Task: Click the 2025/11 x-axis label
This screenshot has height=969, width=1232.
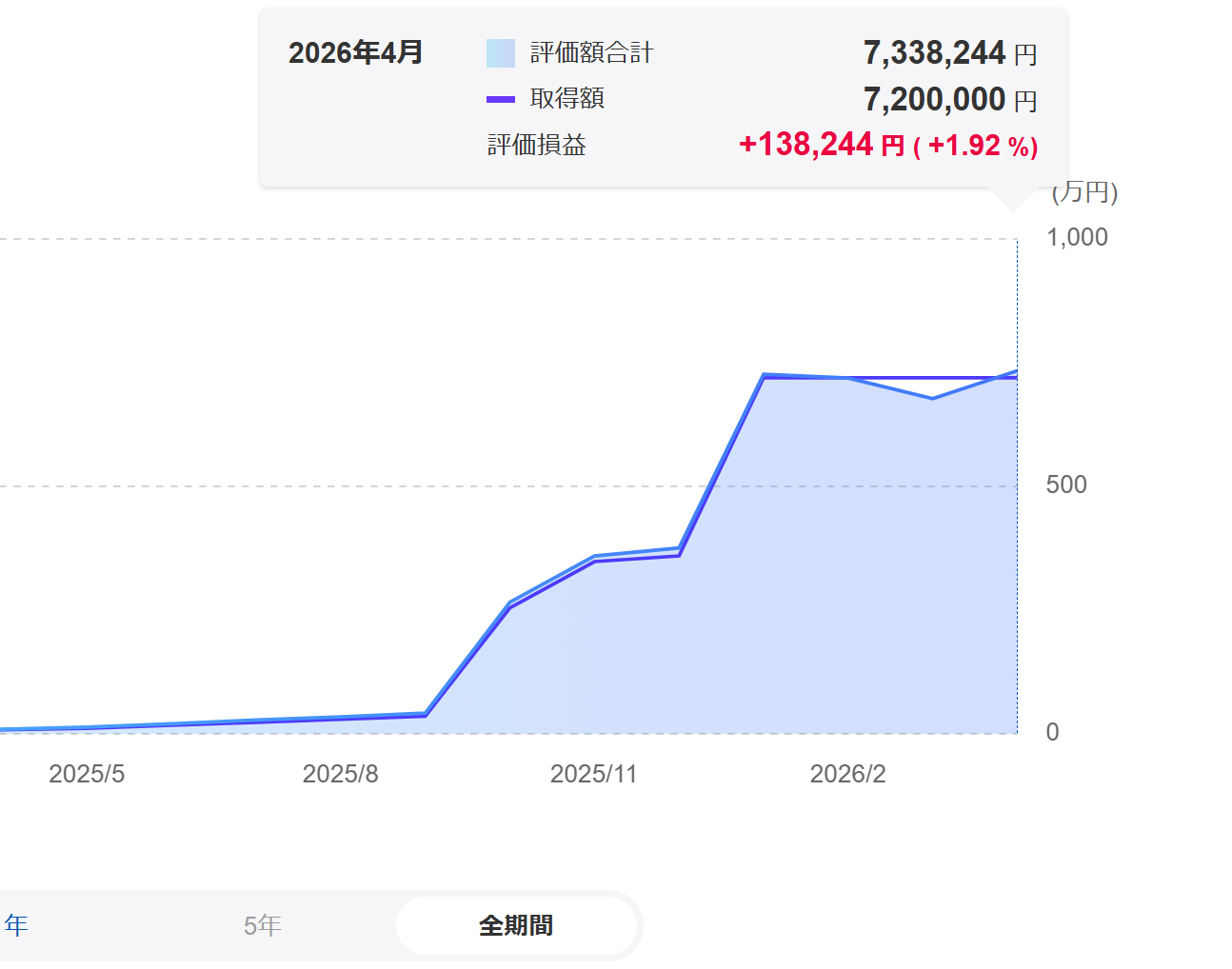Action: click(x=593, y=774)
